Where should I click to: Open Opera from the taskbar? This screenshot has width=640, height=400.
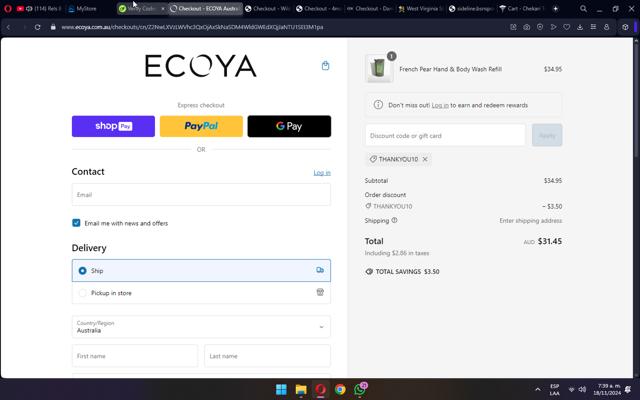click(320, 389)
